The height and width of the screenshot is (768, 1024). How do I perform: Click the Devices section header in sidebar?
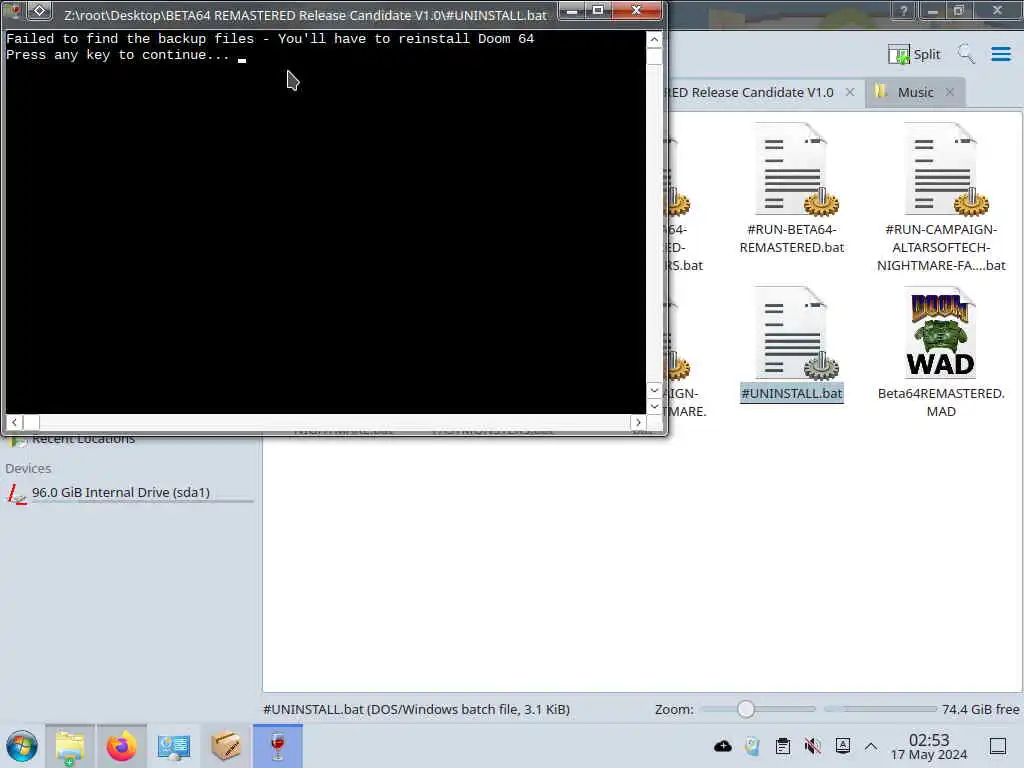pyautogui.click(x=28, y=468)
